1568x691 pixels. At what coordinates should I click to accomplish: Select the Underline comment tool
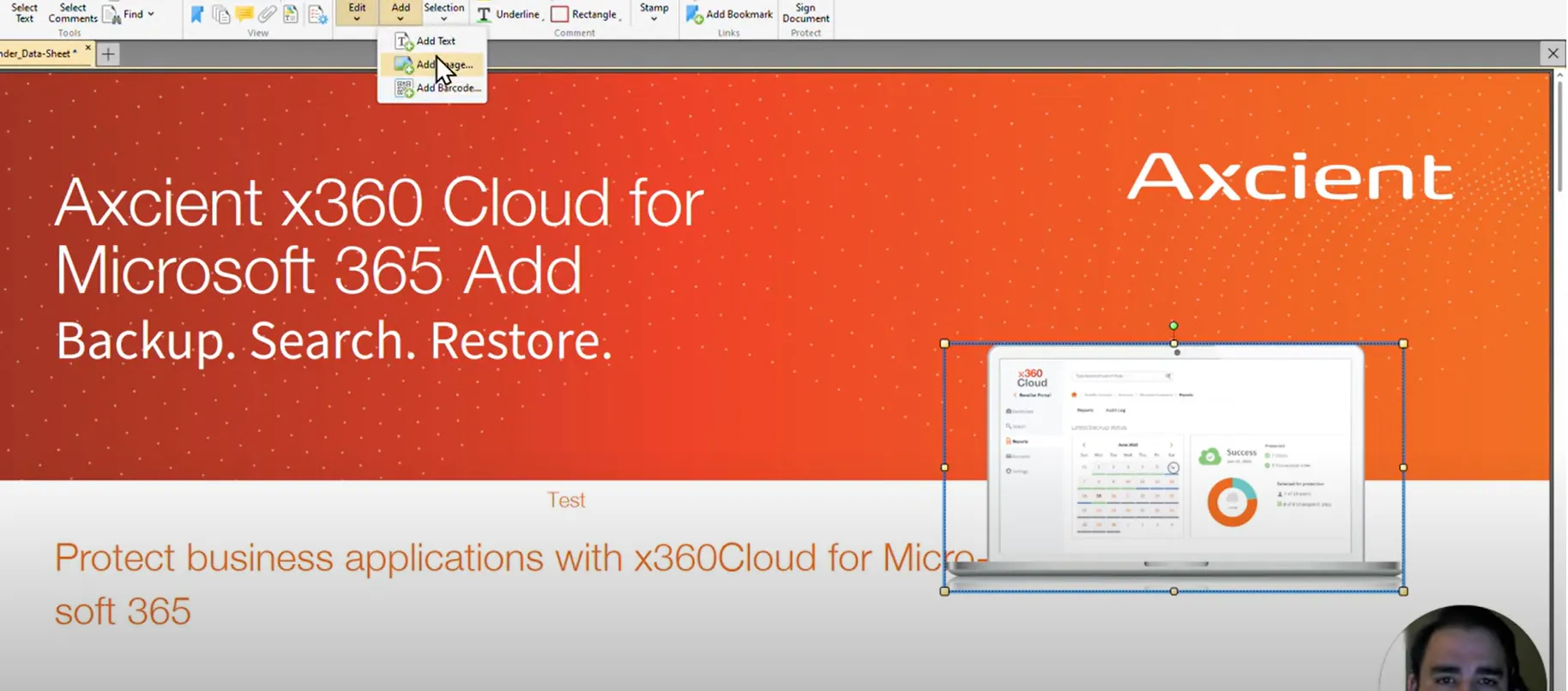tap(510, 15)
